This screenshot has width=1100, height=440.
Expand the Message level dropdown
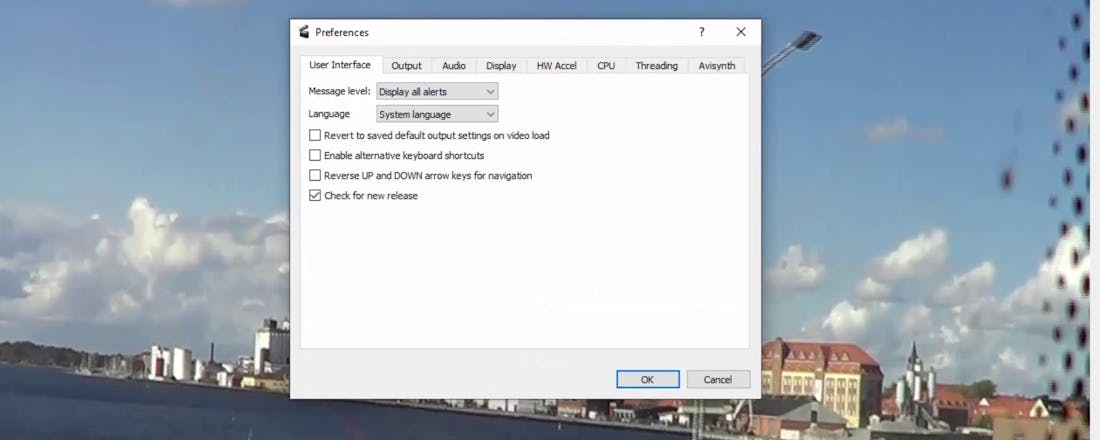click(437, 92)
